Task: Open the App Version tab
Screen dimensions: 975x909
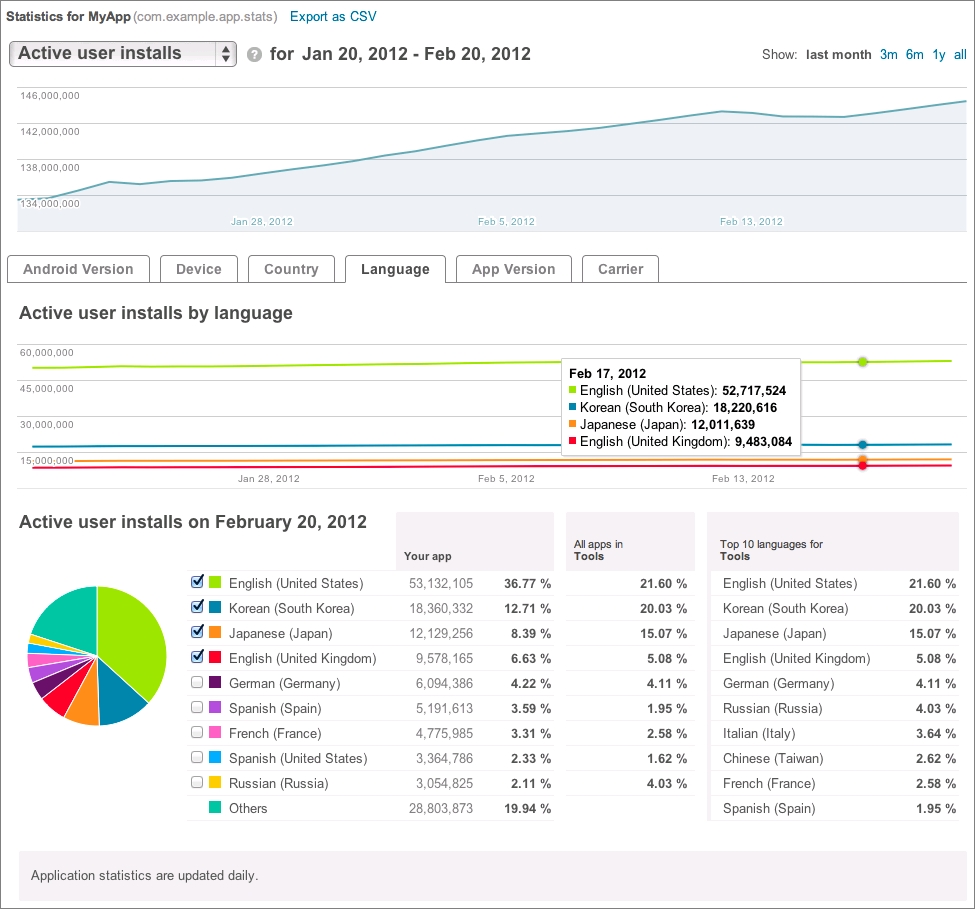Action: coord(513,269)
